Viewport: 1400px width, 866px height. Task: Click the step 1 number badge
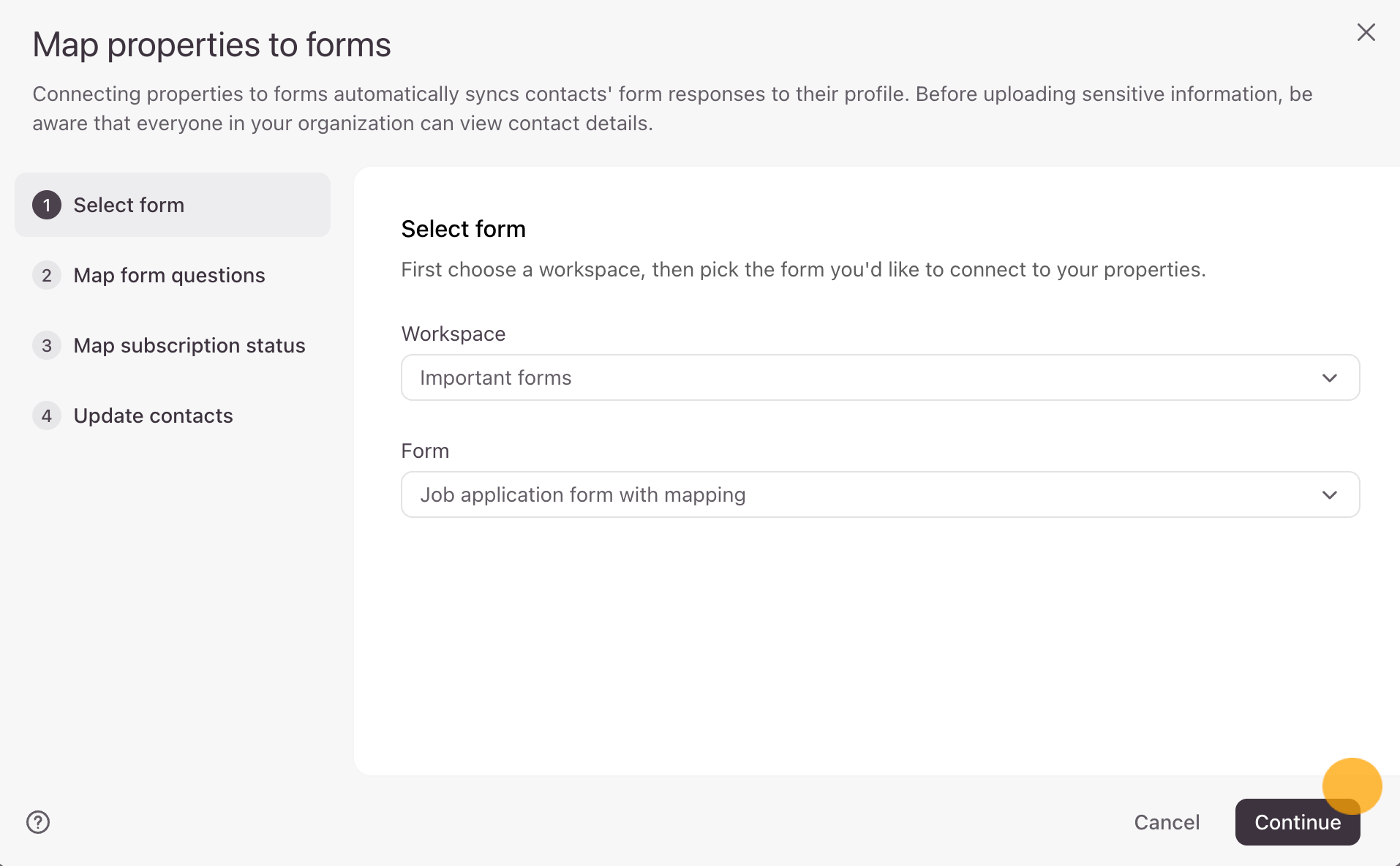47,206
